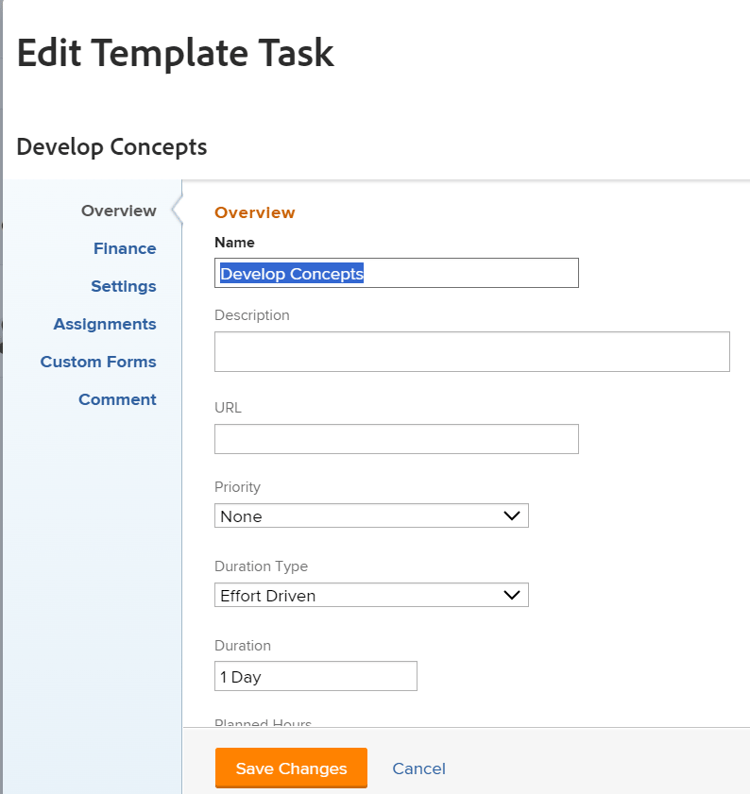
Task: Open the Overview section tab
Action: coord(118,211)
